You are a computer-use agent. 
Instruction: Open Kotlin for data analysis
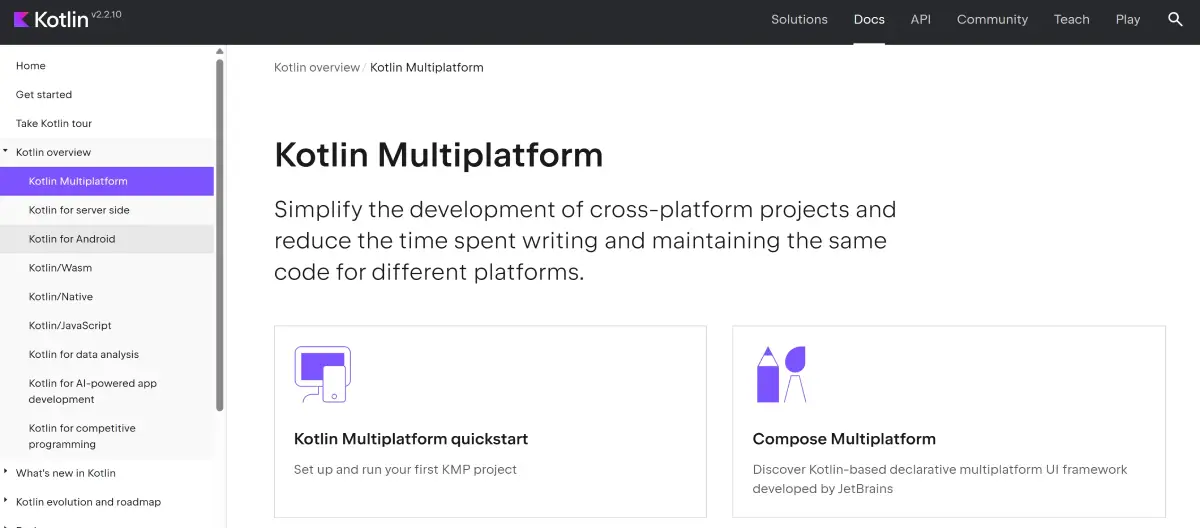tap(84, 355)
